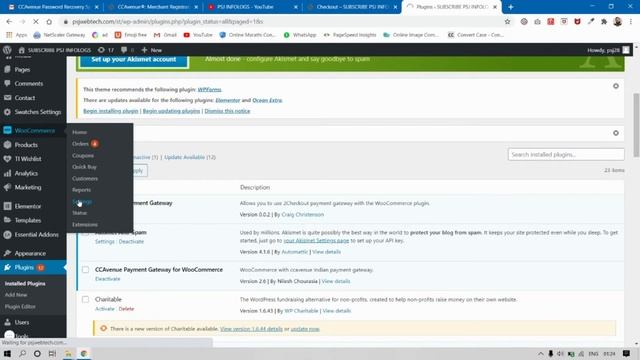
Task: Open the comments bubble in admin bar
Action: (x=127, y=50)
